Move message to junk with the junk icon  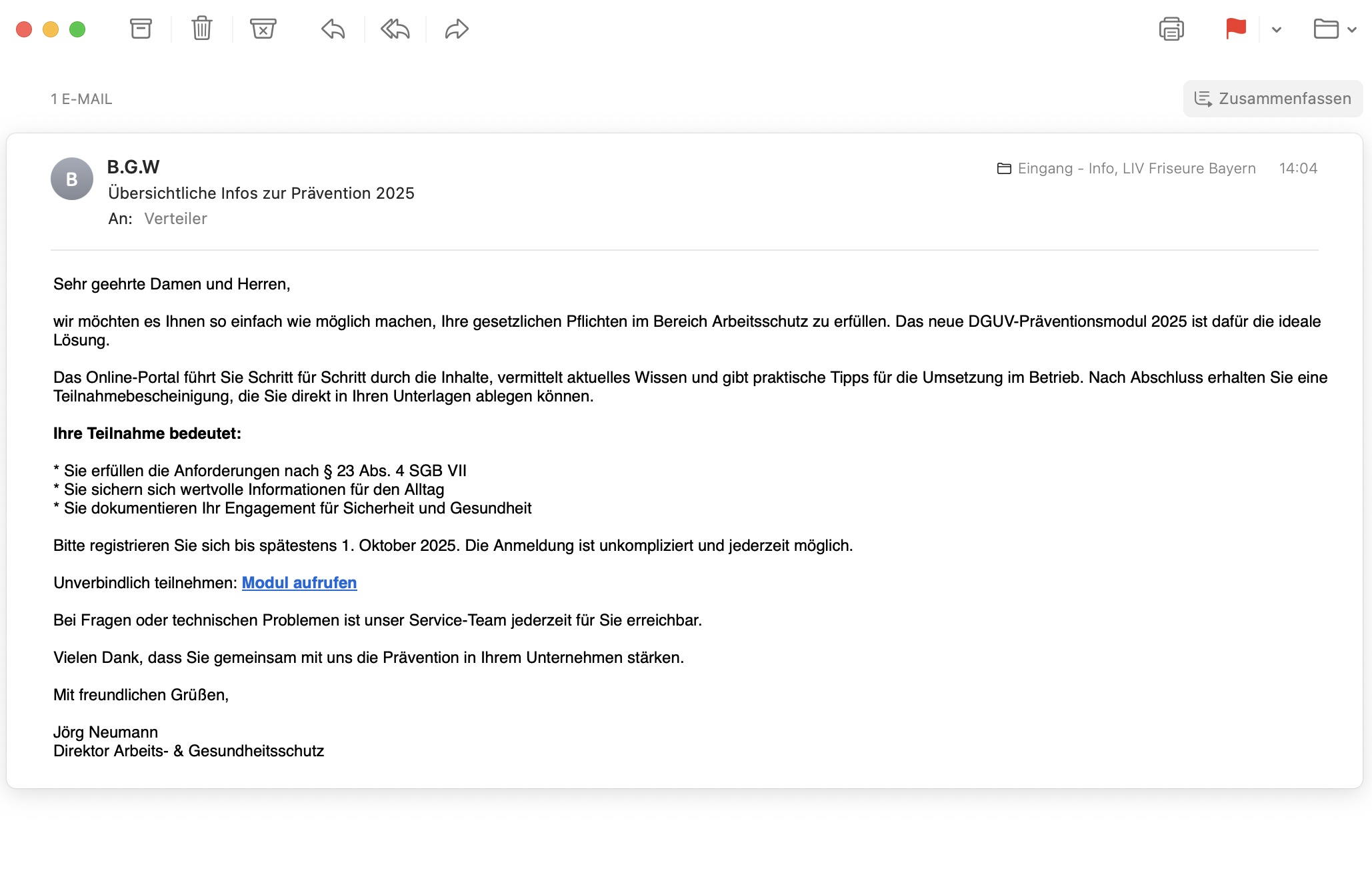pyautogui.click(x=263, y=29)
